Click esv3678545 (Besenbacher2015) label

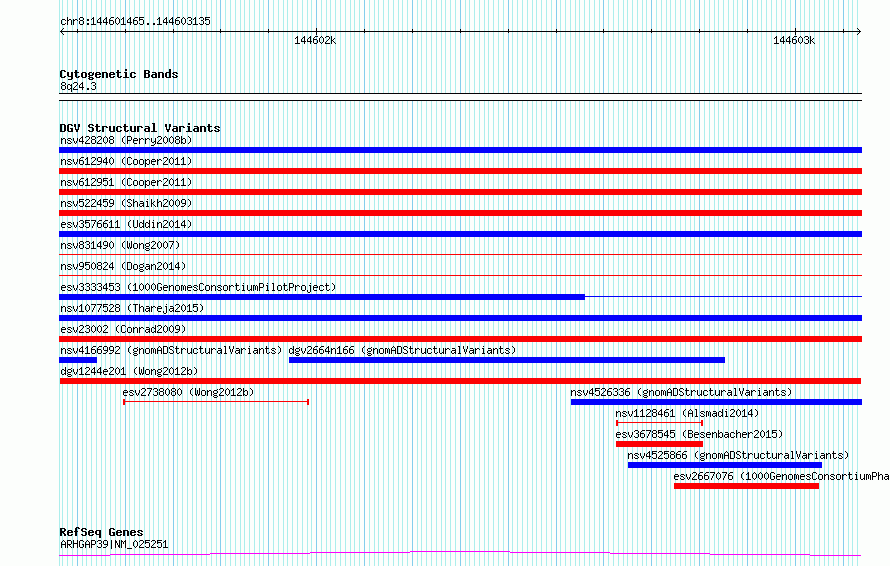pos(699,434)
